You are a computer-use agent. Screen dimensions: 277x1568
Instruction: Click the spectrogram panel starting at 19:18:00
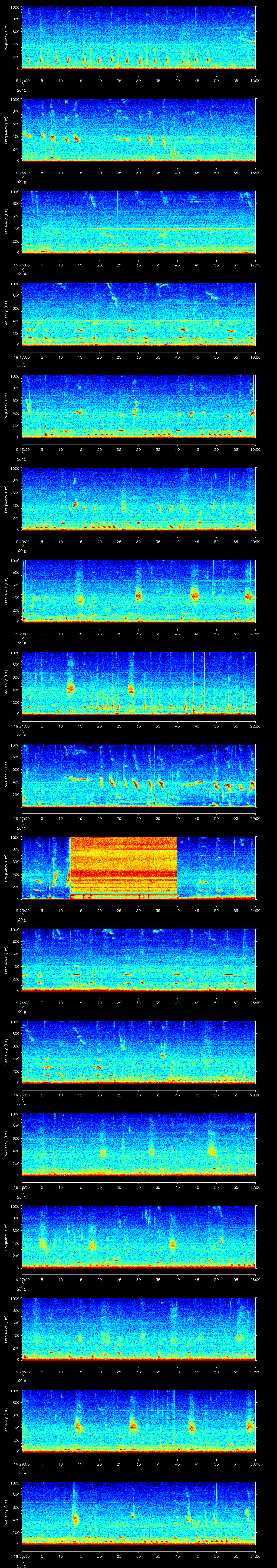(139, 407)
